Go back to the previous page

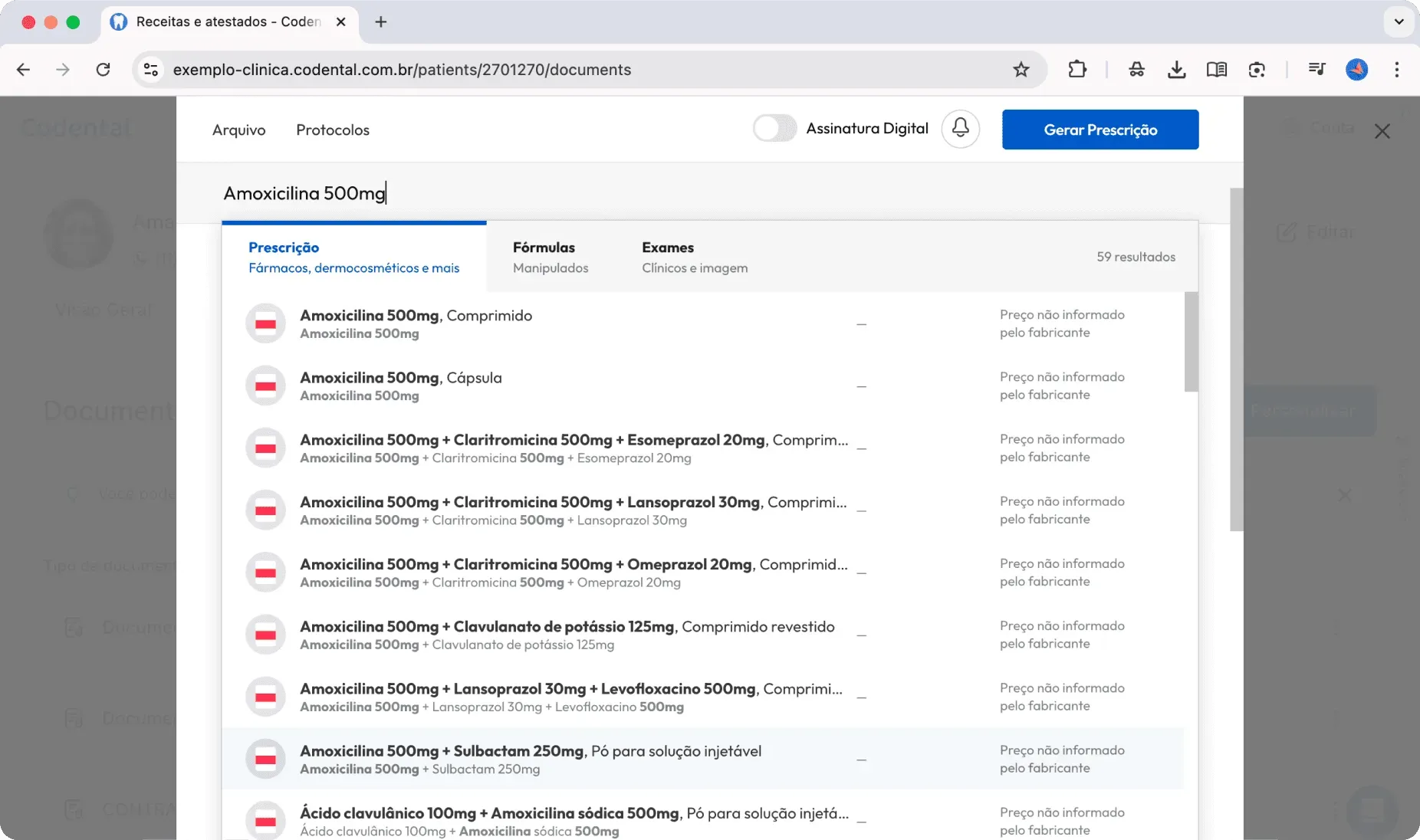click(24, 70)
